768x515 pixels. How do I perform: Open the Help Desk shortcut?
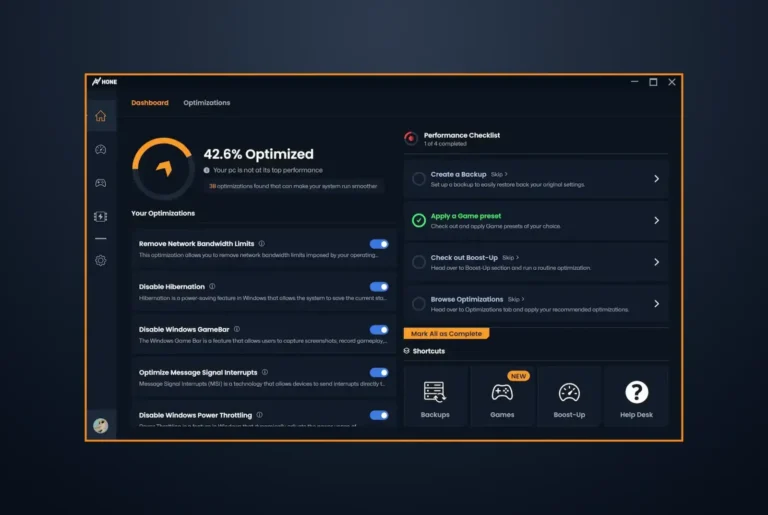(x=636, y=396)
